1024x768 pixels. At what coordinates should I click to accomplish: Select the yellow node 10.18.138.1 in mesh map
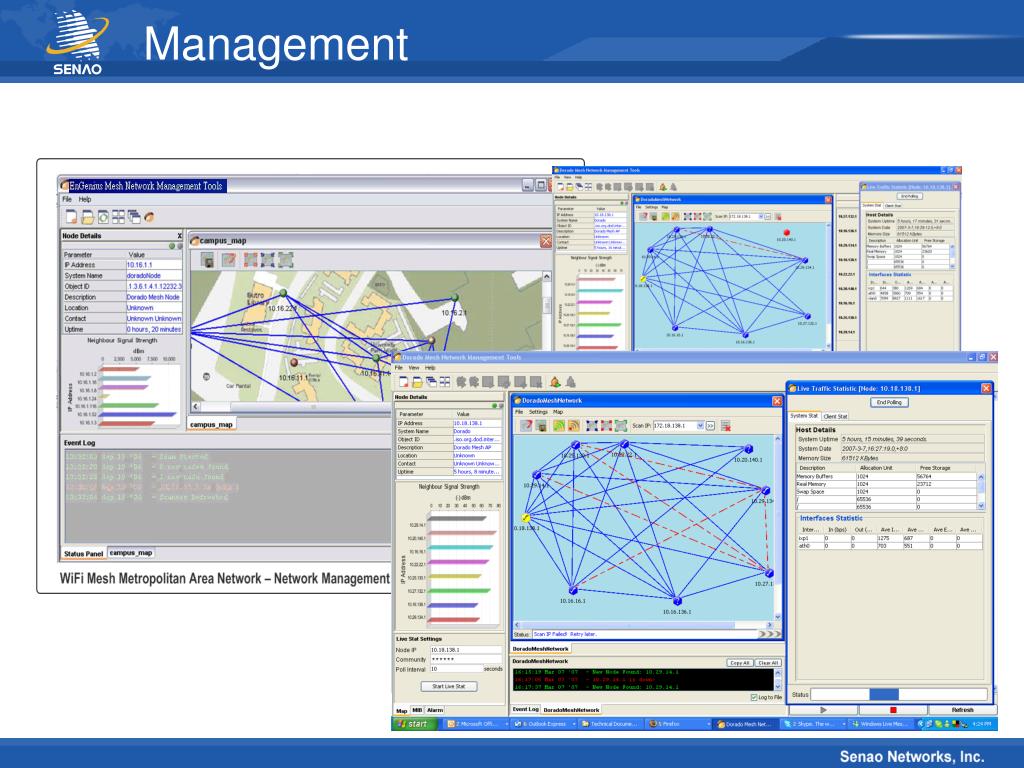pos(526,518)
